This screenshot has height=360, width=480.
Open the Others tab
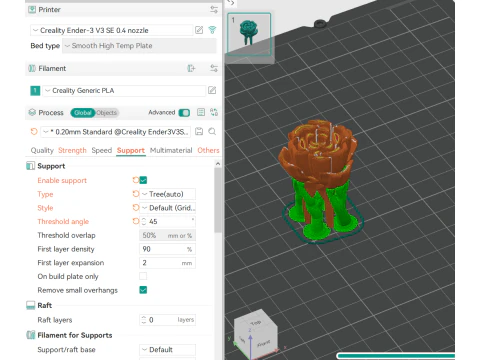coord(208,150)
